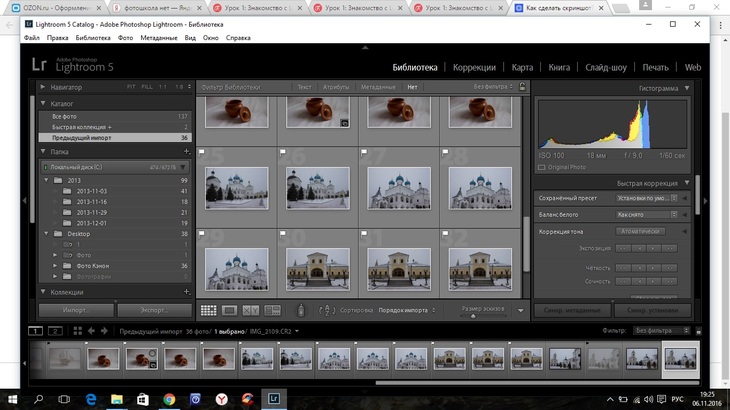Open the Баланс белого dropdown
Viewport: 730px width, 410px height.
(647, 214)
